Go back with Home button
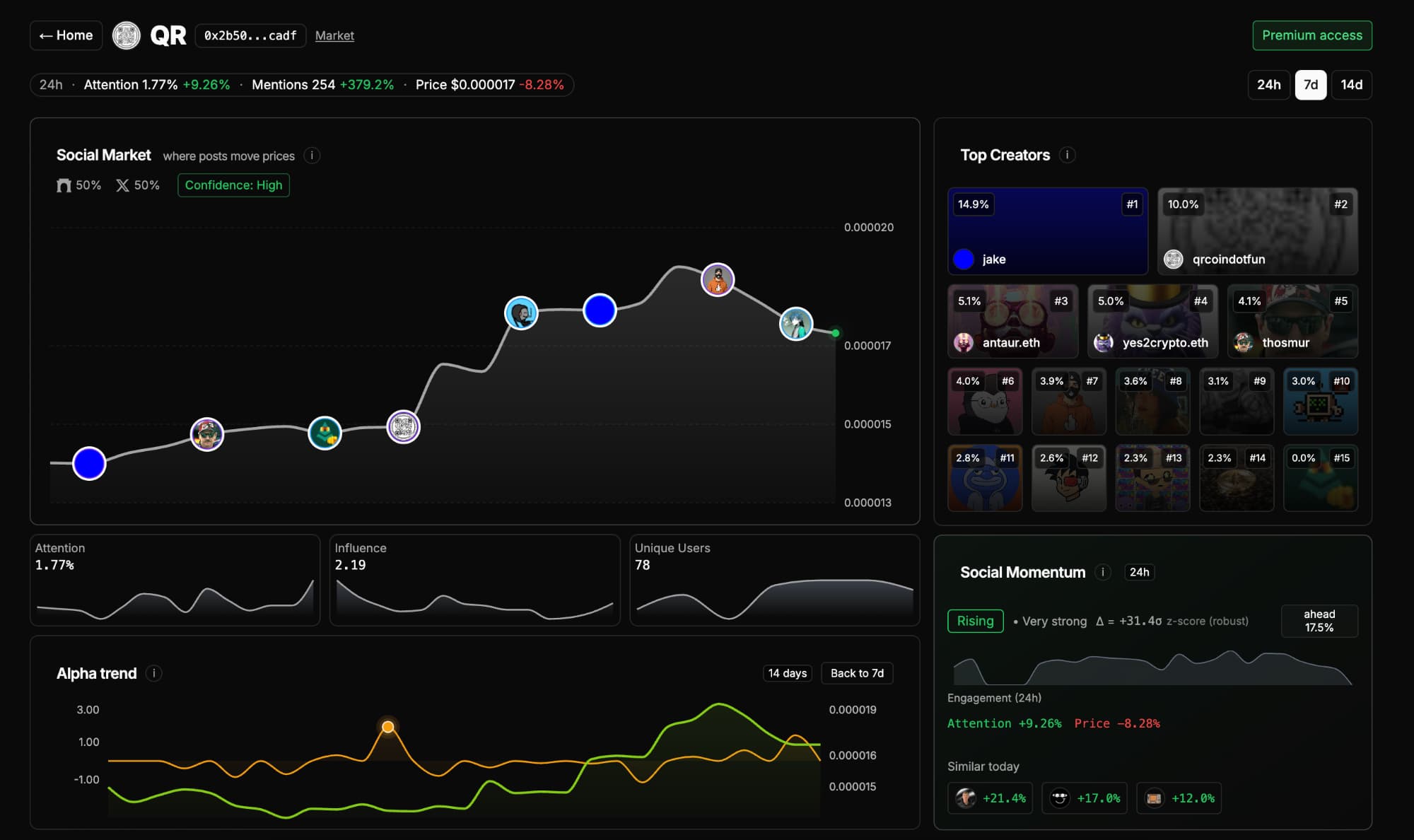This screenshot has height=840, width=1414. pos(66,35)
